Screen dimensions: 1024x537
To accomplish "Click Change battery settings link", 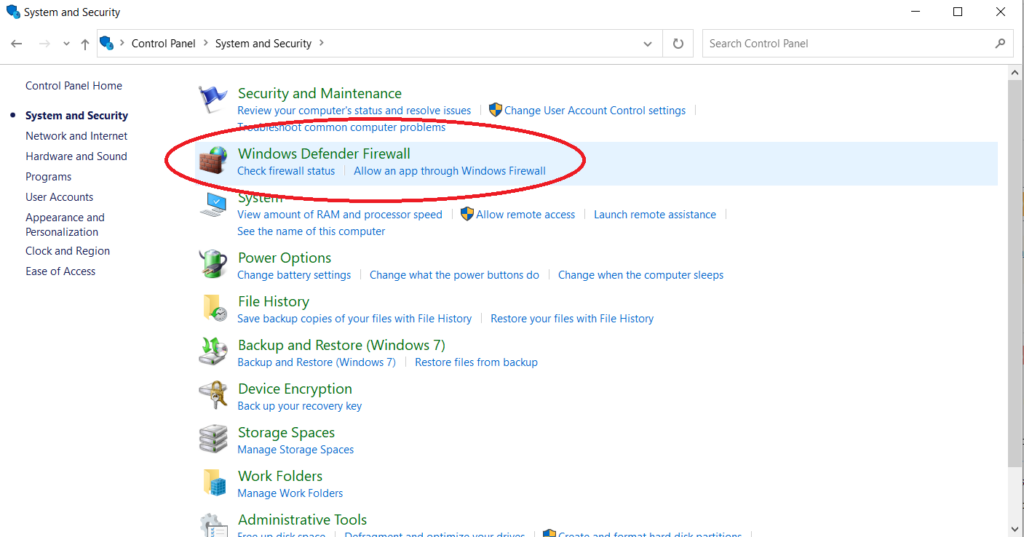I will (x=294, y=275).
